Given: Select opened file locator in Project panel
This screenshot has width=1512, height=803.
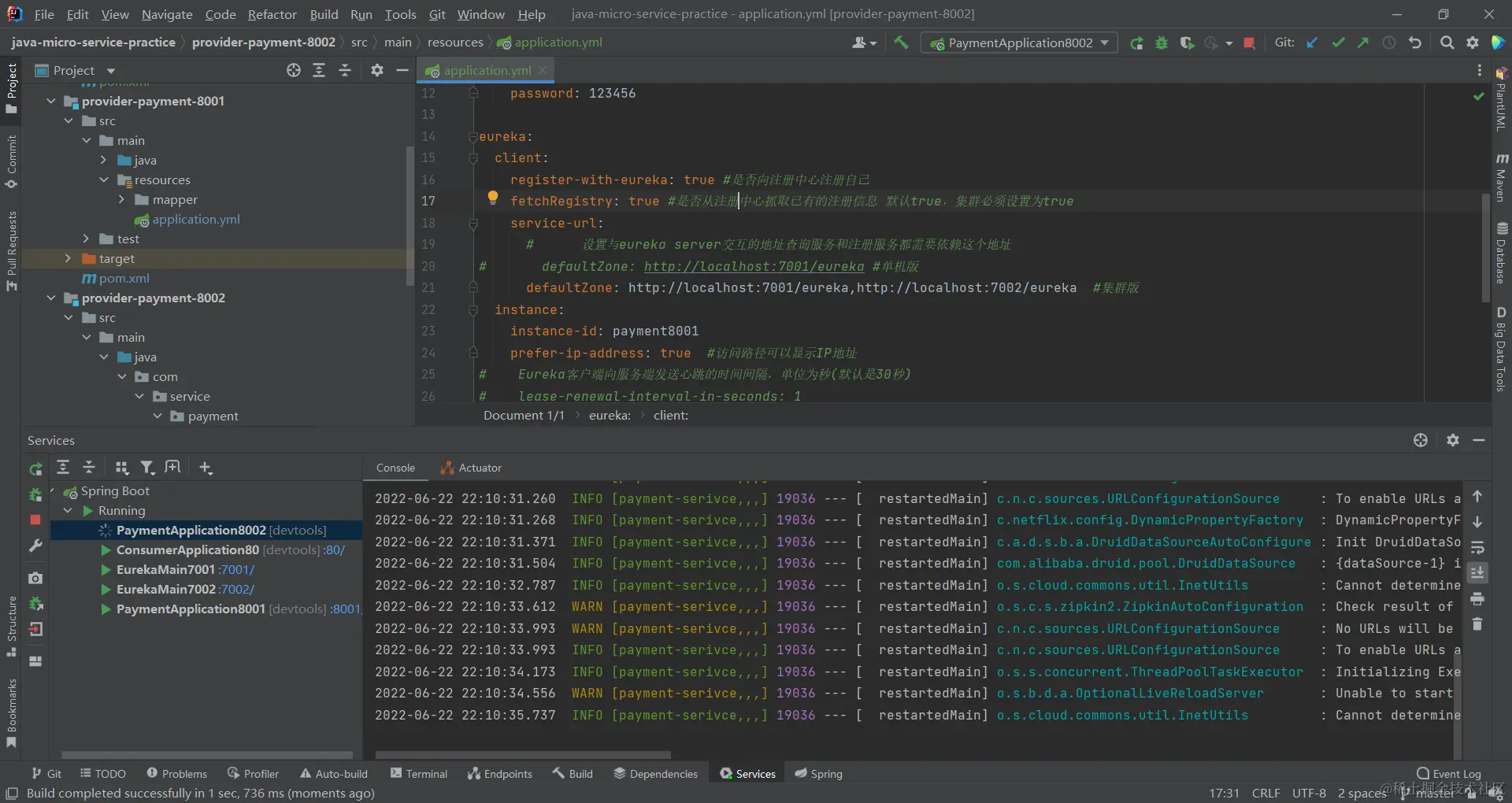Looking at the screenshot, I should 294,71.
